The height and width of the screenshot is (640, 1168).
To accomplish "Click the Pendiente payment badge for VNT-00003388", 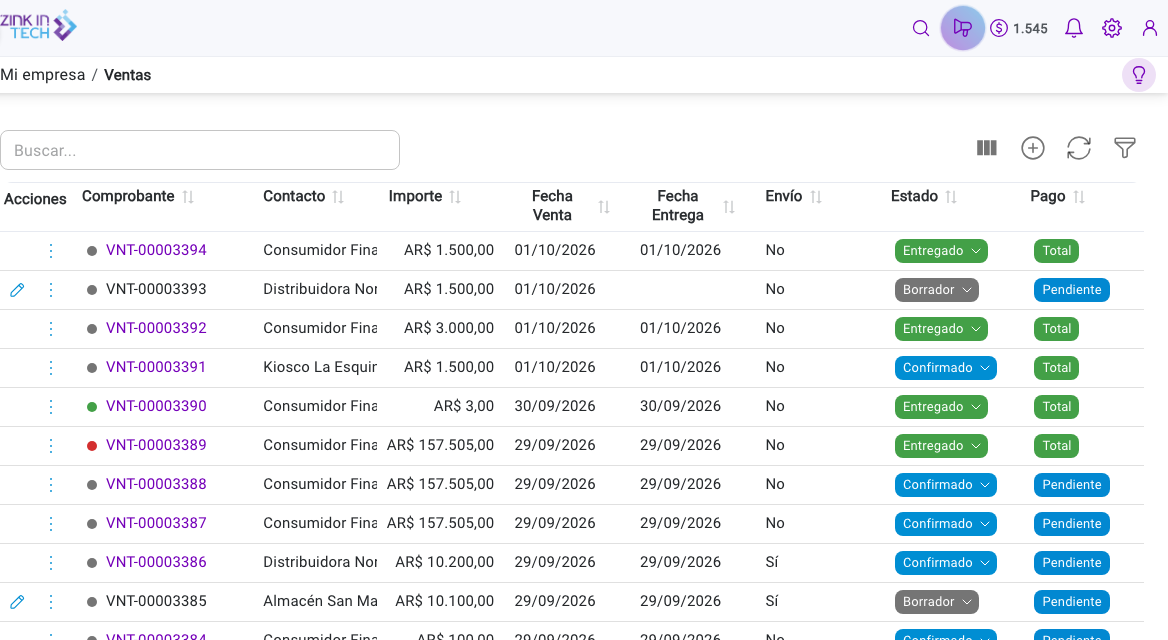I will pyautogui.click(x=1071, y=485).
